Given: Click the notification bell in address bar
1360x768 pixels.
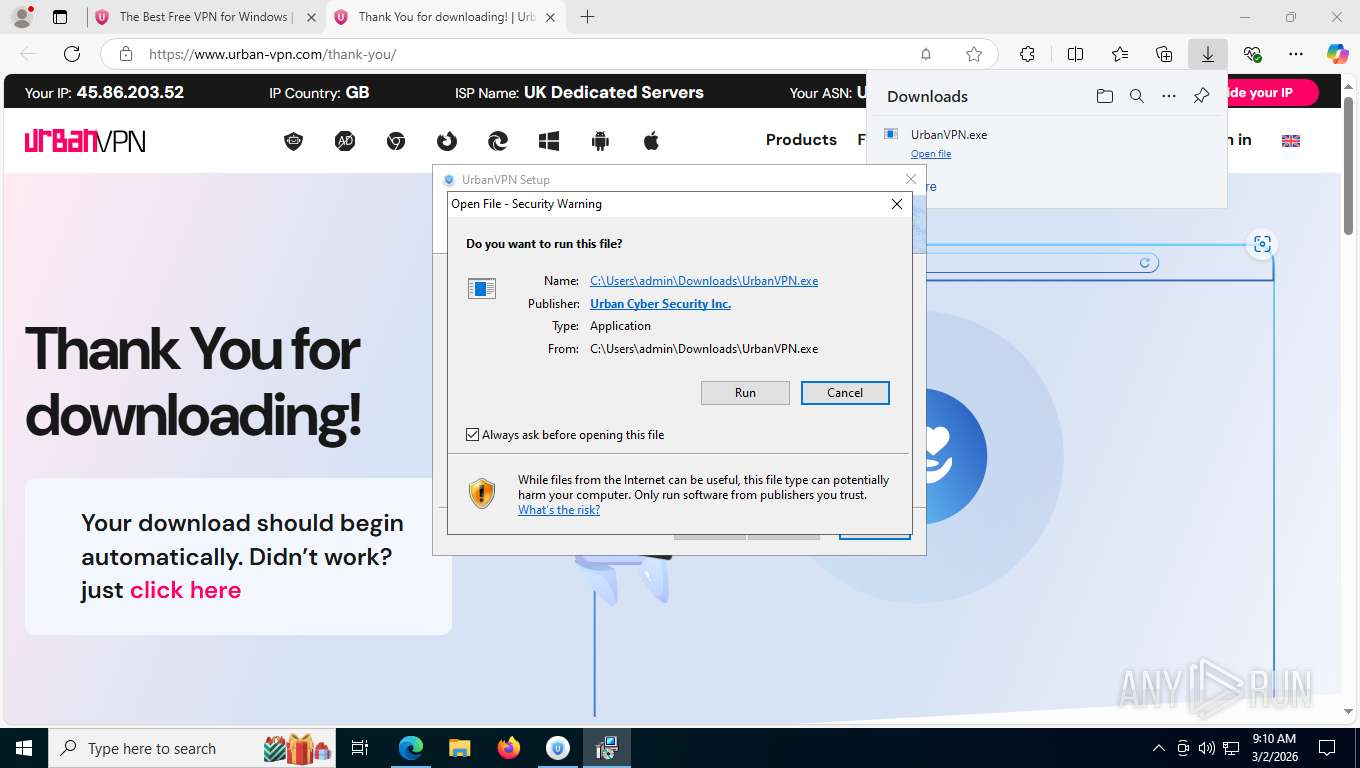Looking at the screenshot, I should click(926, 54).
